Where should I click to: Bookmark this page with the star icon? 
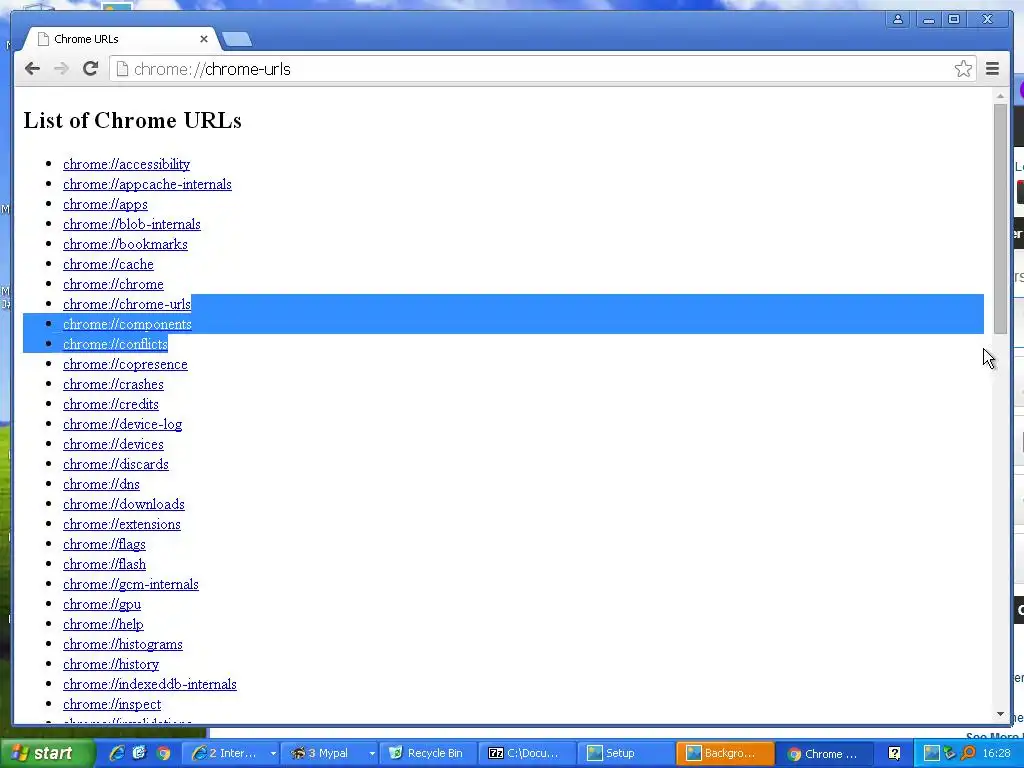[x=963, y=69]
